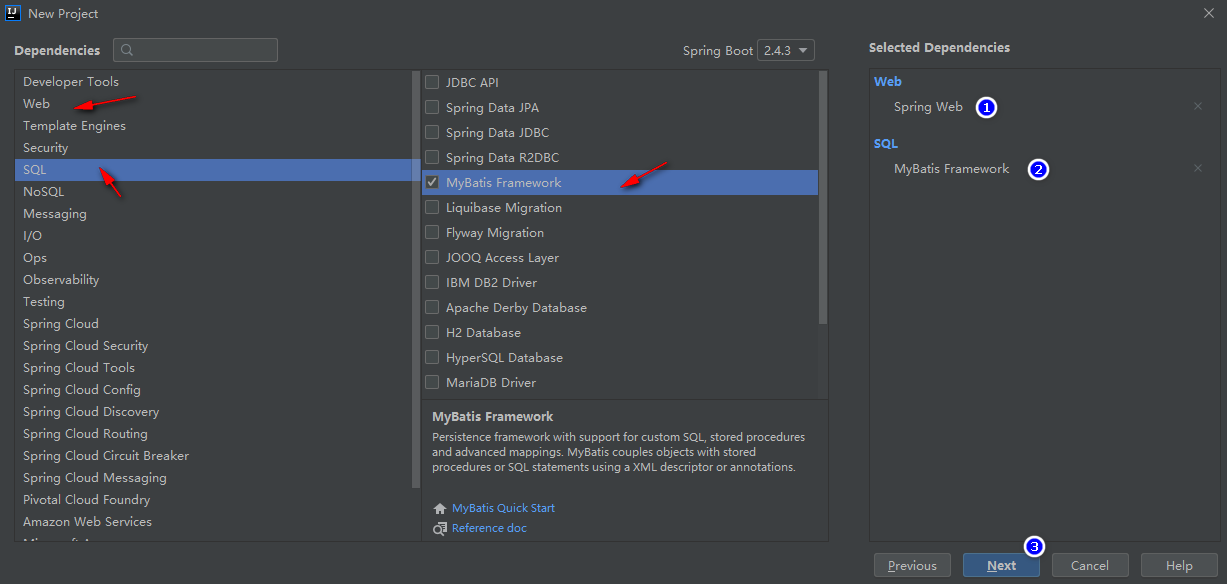Click the SQL group heading in Selected Dependencies
Image resolution: width=1227 pixels, height=584 pixels.
tap(886, 144)
